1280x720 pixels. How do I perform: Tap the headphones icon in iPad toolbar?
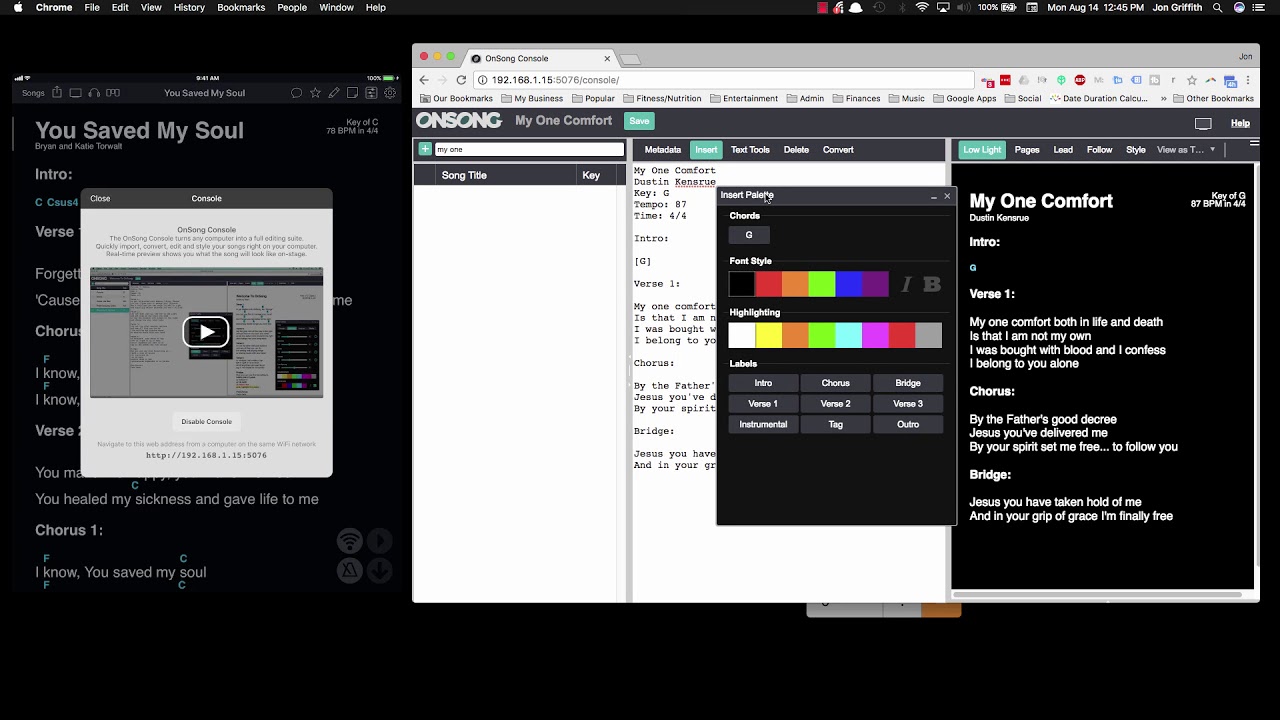click(x=94, y=93)
